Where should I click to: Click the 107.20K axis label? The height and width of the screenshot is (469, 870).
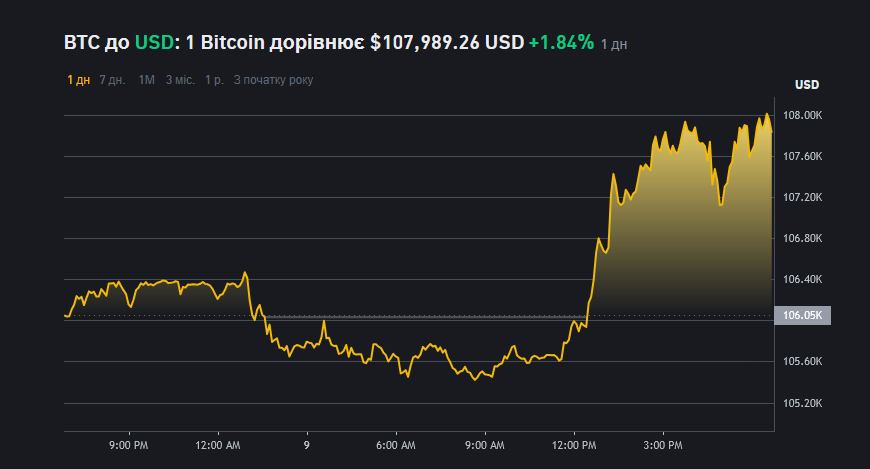tap(802, 198)
